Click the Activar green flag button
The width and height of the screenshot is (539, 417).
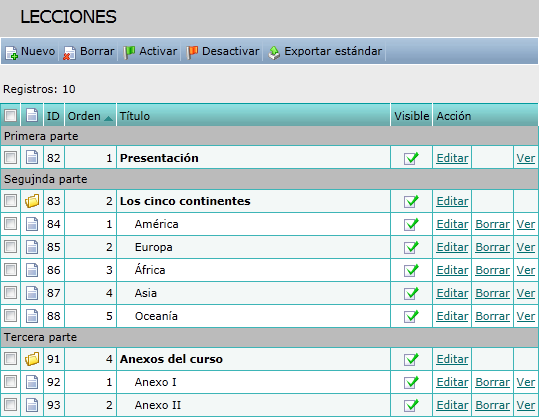[x=150, y=52]
